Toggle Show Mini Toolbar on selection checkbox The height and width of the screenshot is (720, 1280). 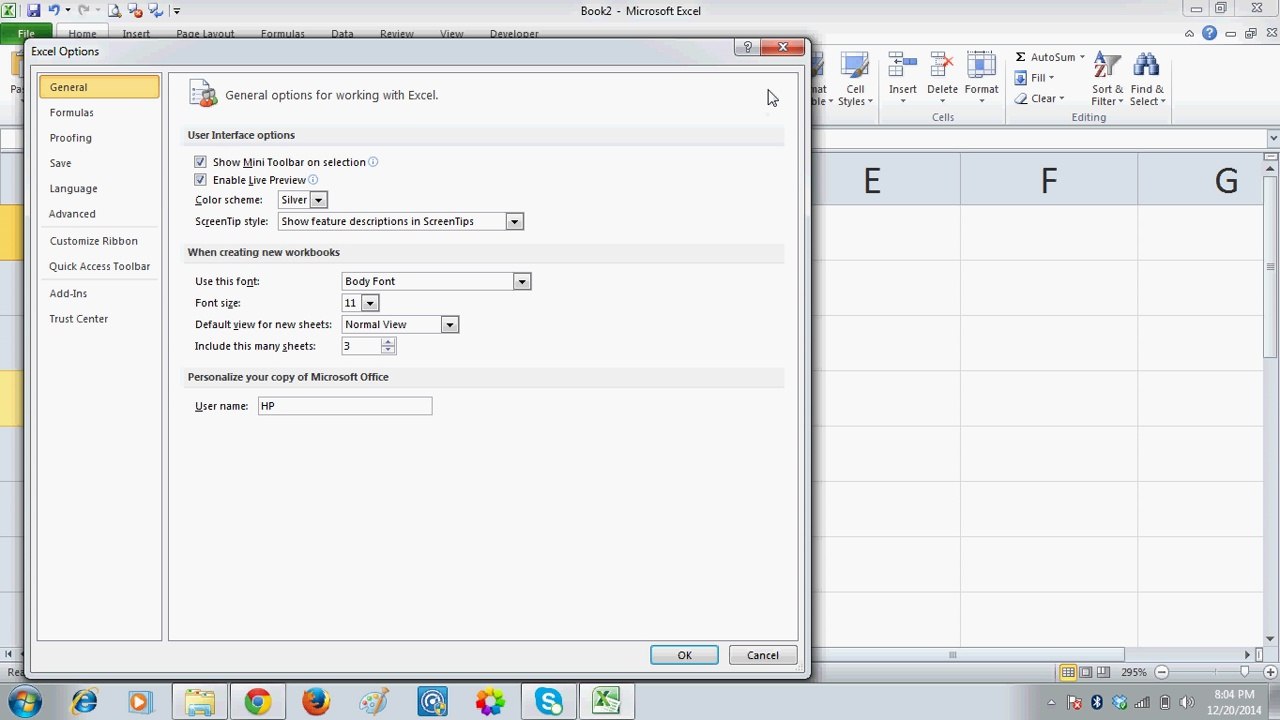[x=200, y=162]
